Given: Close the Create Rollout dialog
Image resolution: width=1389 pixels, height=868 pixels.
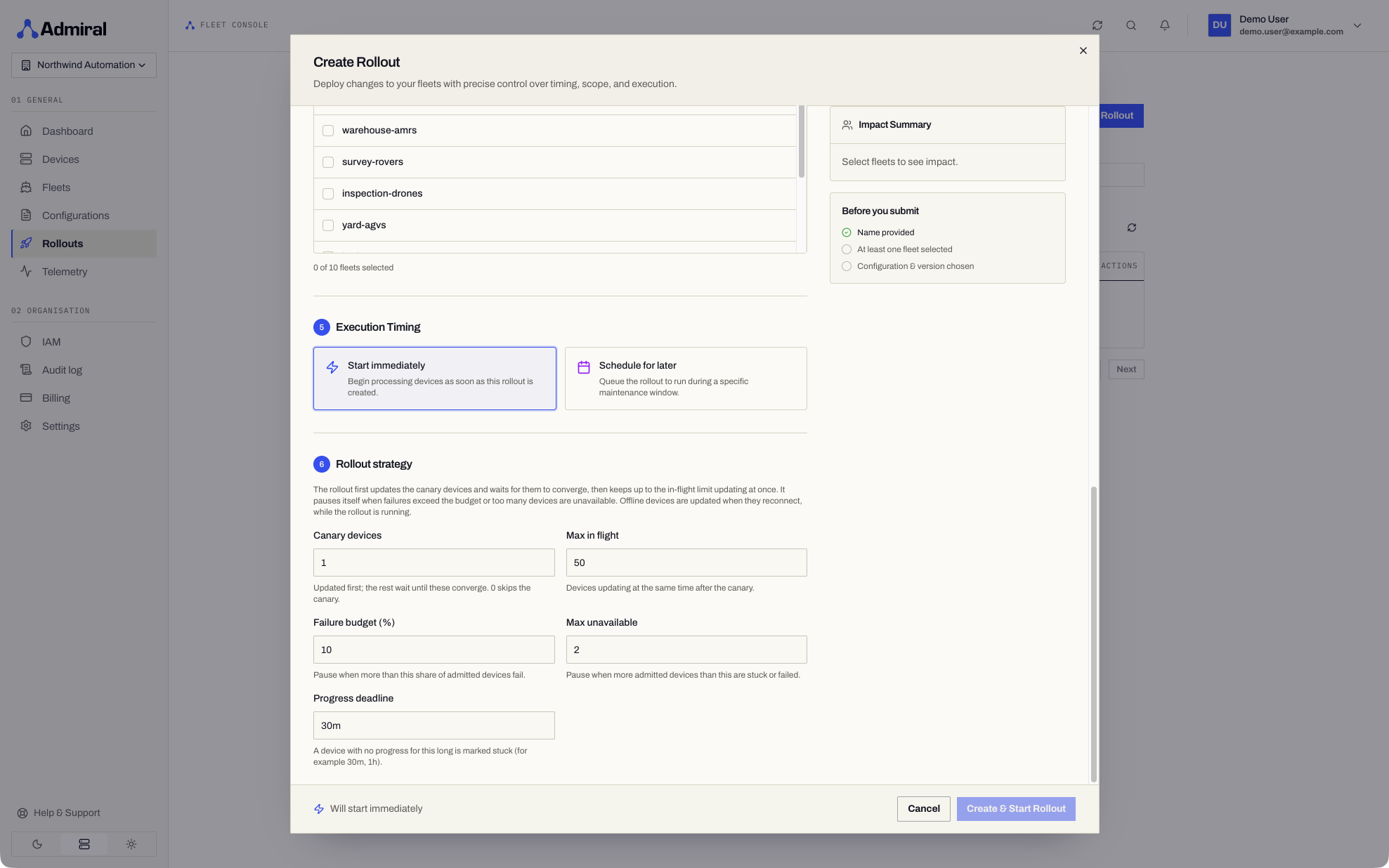Looking at the screenshot, I should pyautogui.click(x=1083, y=51).
